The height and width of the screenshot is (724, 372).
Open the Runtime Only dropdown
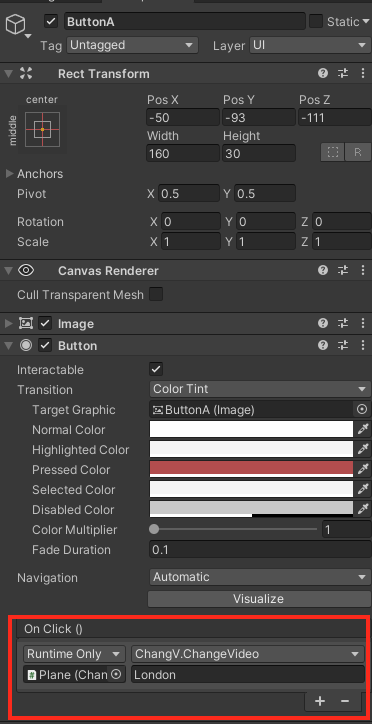pos(74,654)
